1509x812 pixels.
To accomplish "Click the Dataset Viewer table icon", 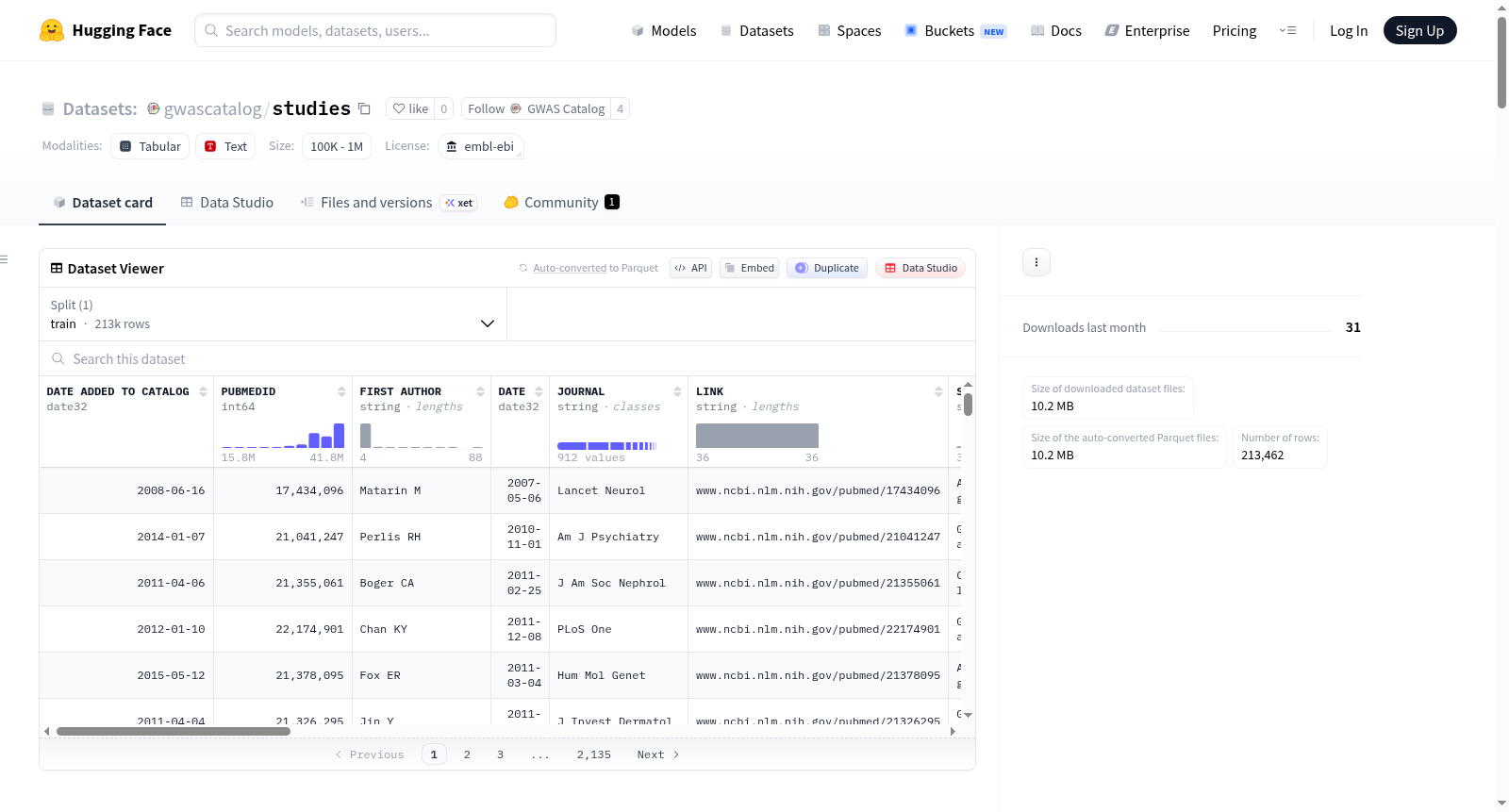I will click(x=57, y=268).
